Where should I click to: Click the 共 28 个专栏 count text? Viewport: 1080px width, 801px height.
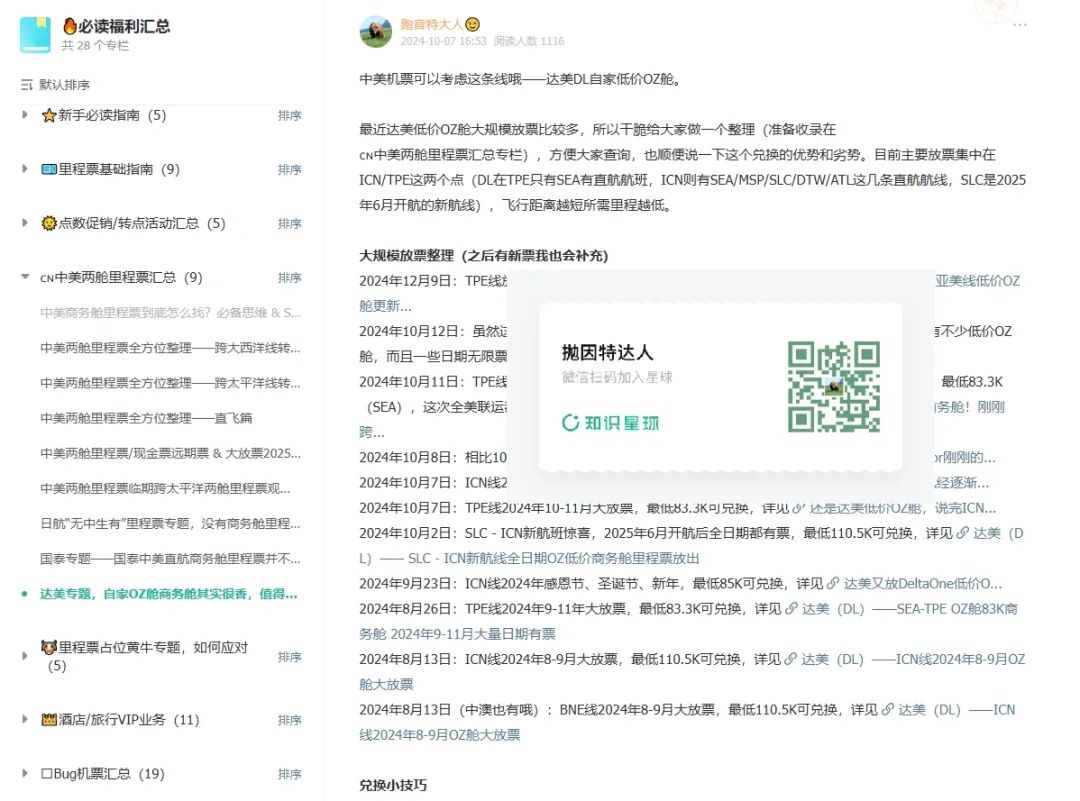[x=95, y=45]
